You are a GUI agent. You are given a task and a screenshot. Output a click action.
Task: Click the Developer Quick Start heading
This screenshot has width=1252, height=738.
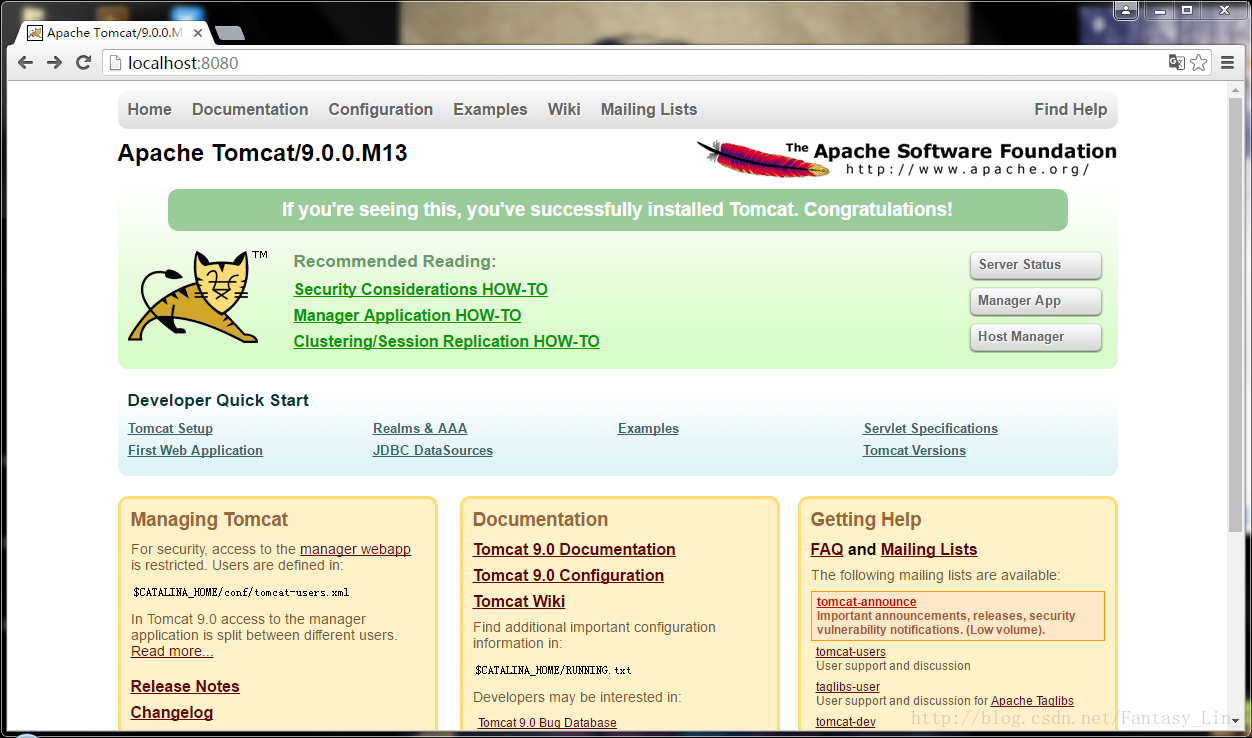pos(218,400)
